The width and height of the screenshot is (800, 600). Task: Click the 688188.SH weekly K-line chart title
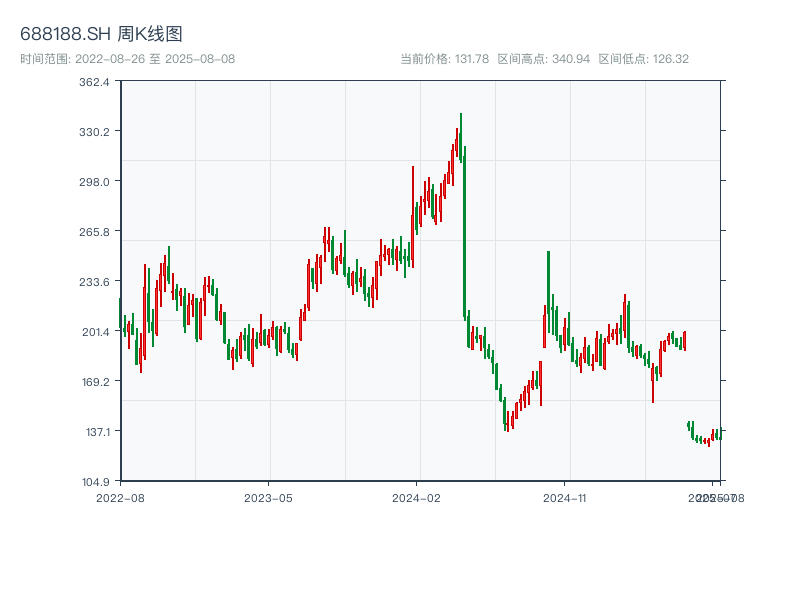point(101,35)
